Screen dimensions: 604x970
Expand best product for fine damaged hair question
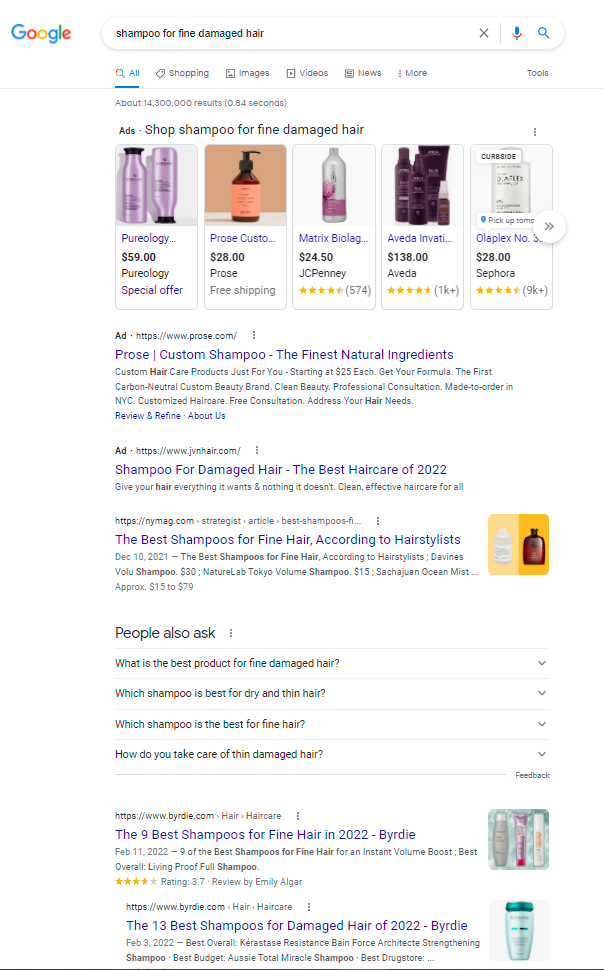click(332, 663)
